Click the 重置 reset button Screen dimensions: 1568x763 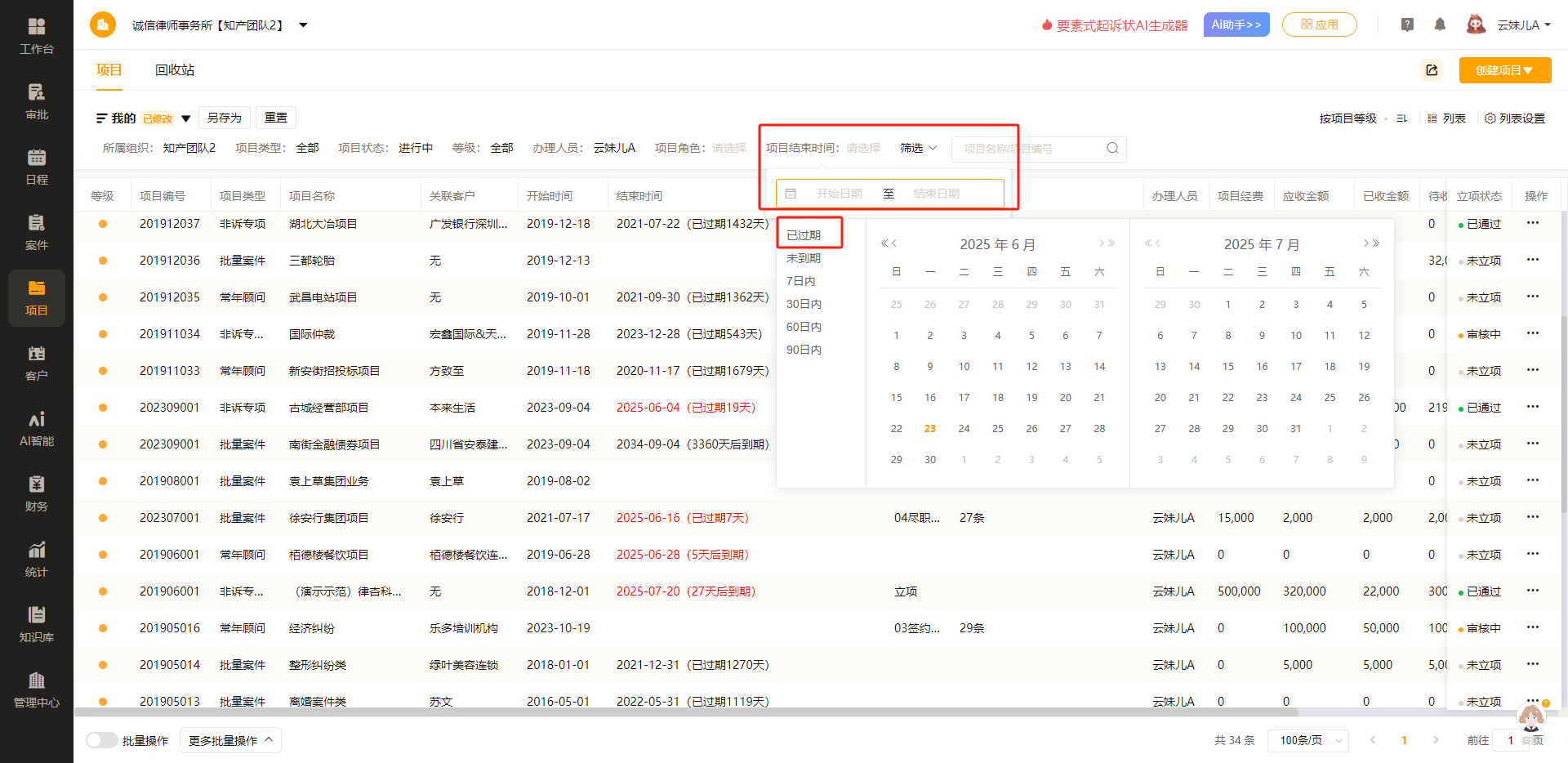(276, 118)
